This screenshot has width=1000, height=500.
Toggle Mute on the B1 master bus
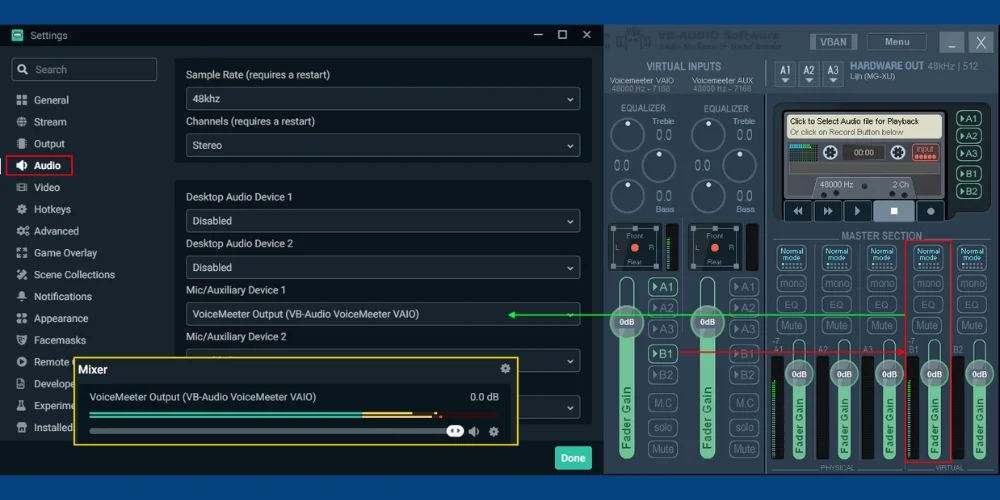[x=928, y=325]
